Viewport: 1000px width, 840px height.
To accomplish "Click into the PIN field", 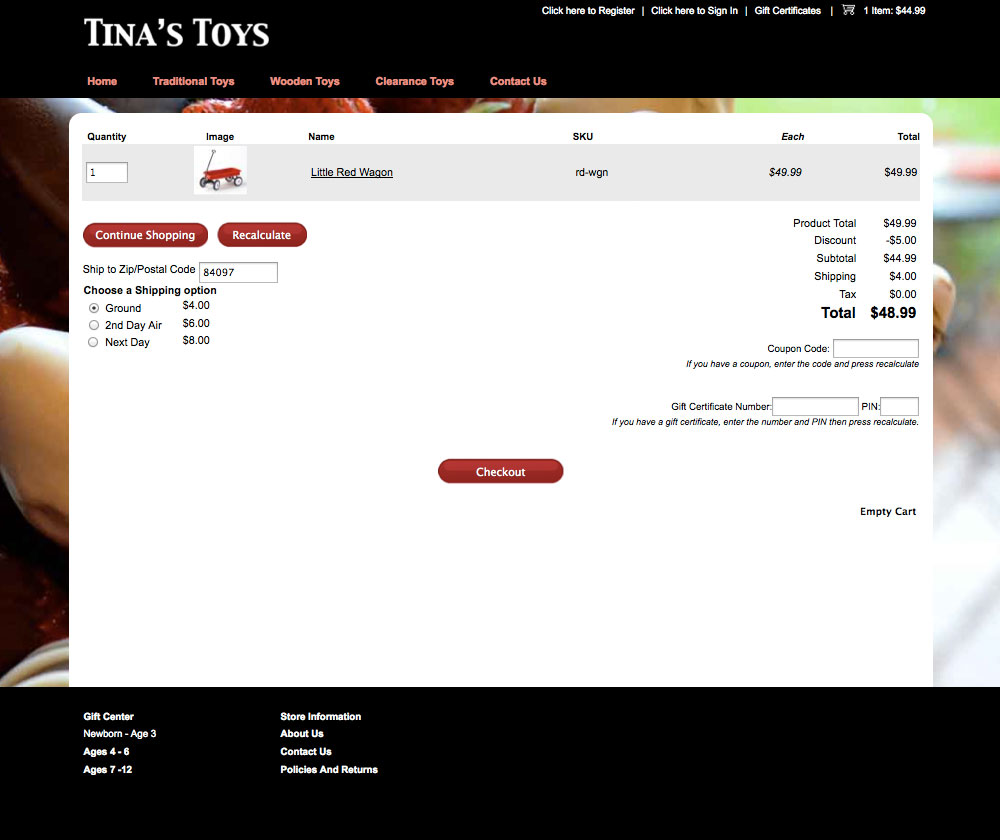I will [x=899, y=406].
